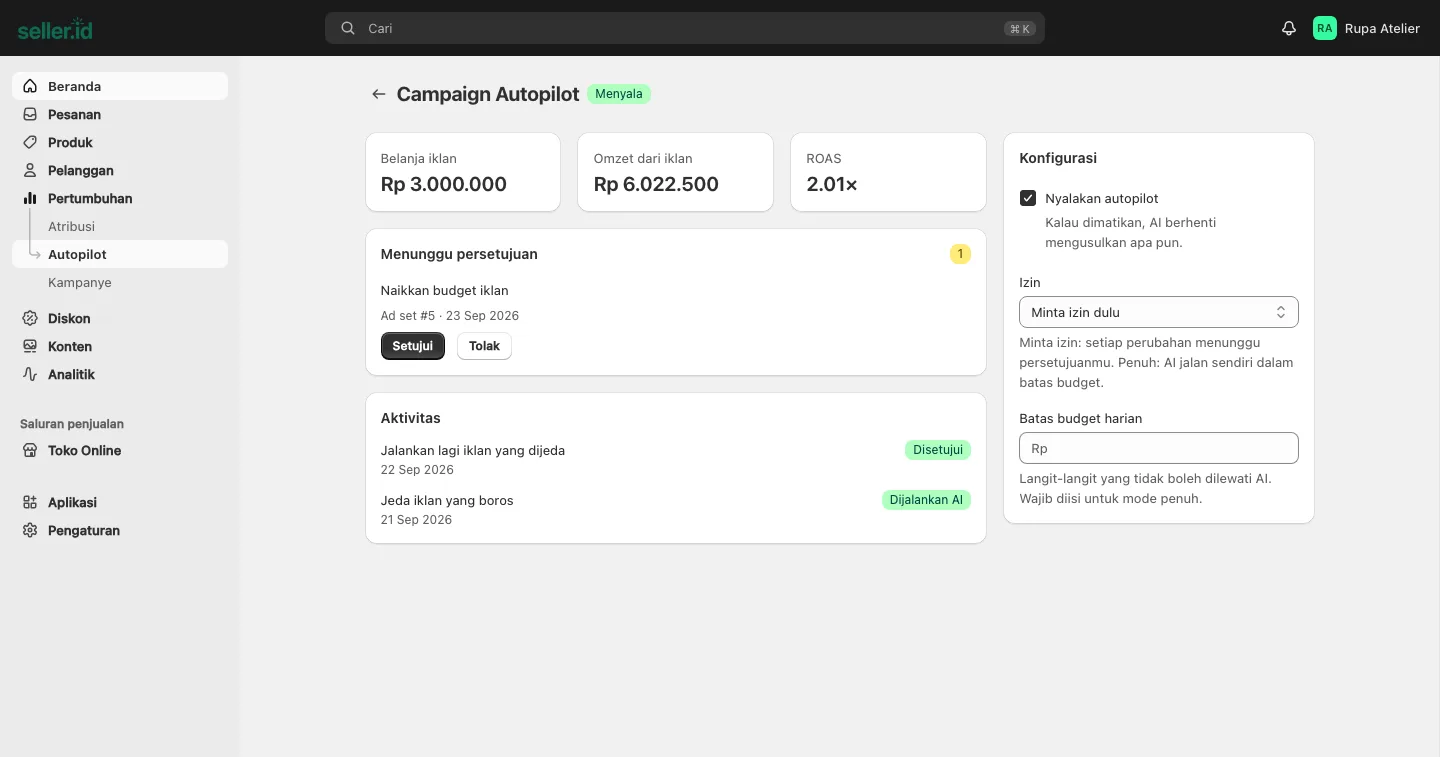The width and height of the screenshot is (1440, 757).
Task: Click 'Jalankan lagi iklan yang dijeda' activity
Action: click(x=473, y=450)
